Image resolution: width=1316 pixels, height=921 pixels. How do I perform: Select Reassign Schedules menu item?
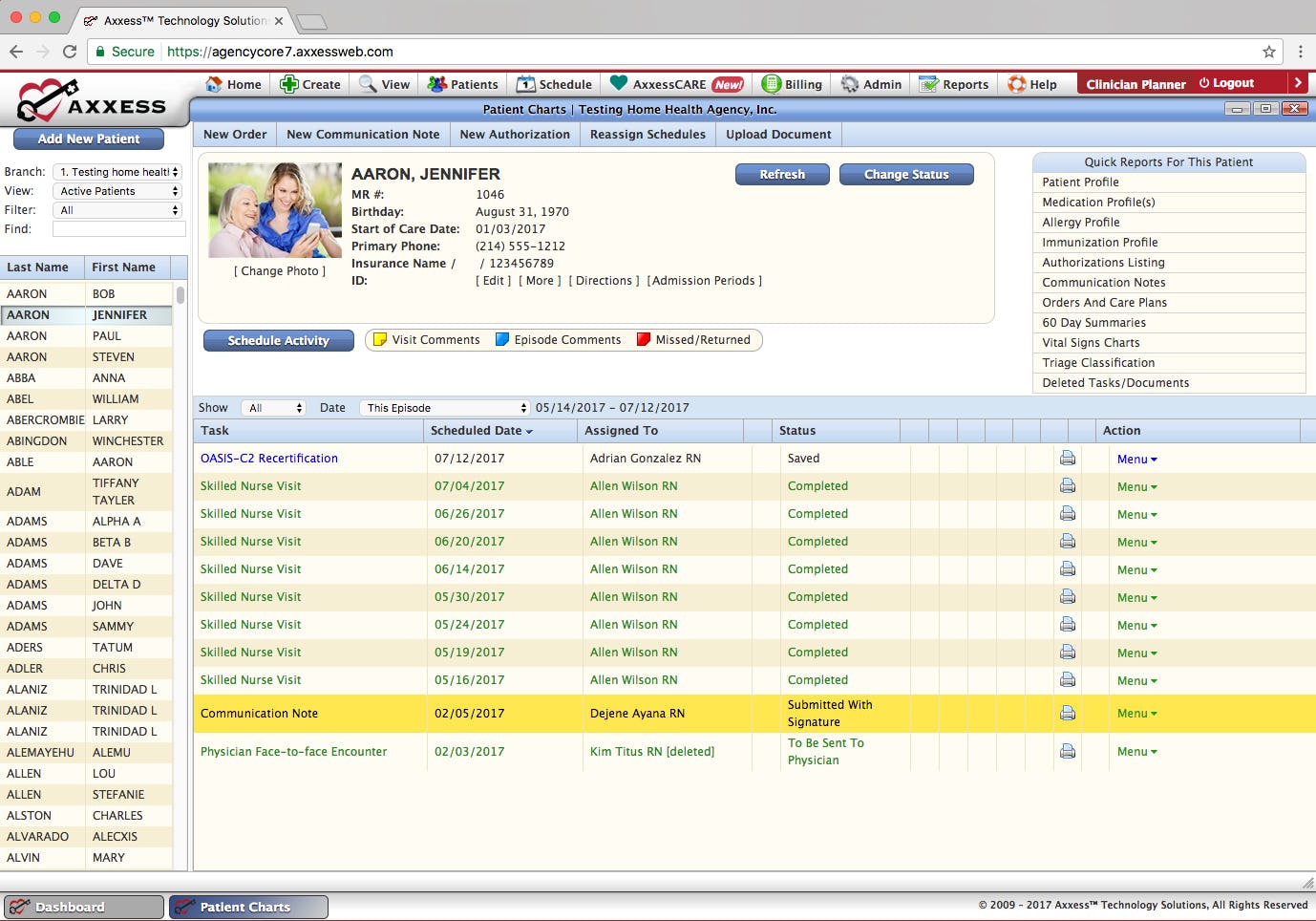[x=647, y=135]
